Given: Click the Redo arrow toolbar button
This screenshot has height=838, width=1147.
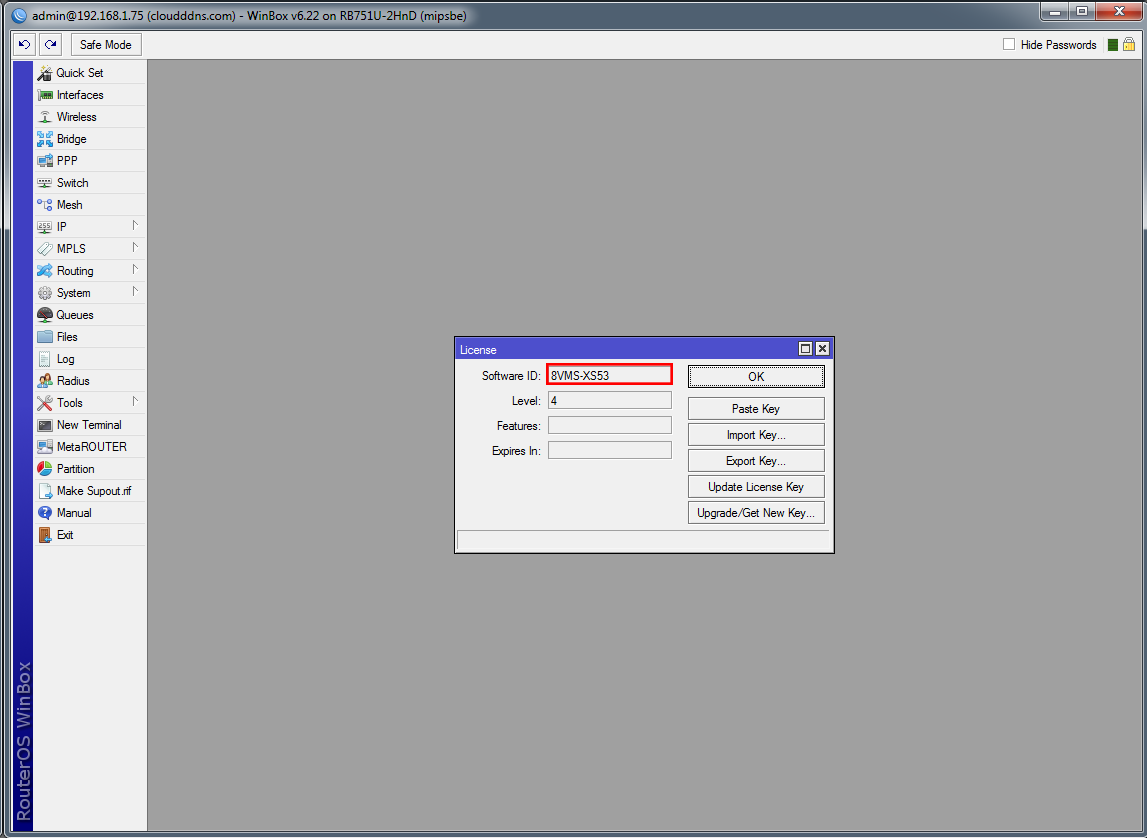Looking at the screenshot, I should click(x=50, y=45).
